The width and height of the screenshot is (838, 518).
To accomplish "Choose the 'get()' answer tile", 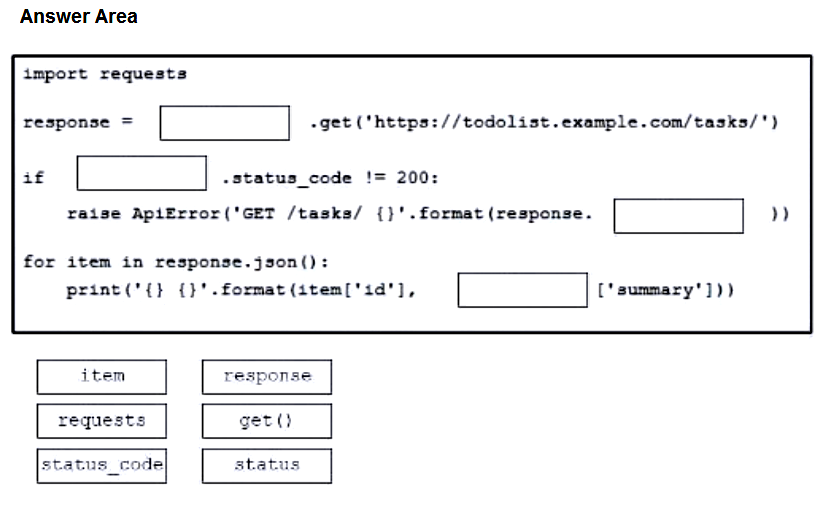I will 267,421.
